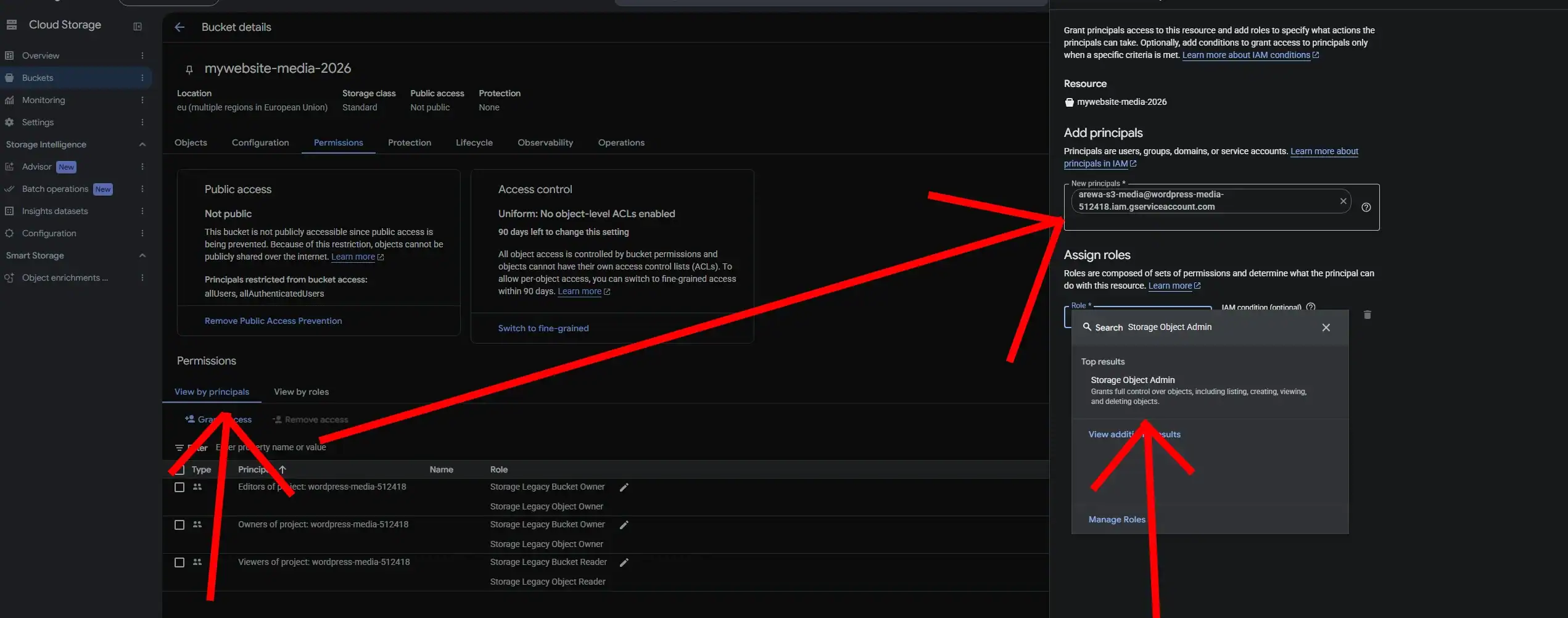
Task: Collapse the Smart Storage section
Action: tap(142, 255)
